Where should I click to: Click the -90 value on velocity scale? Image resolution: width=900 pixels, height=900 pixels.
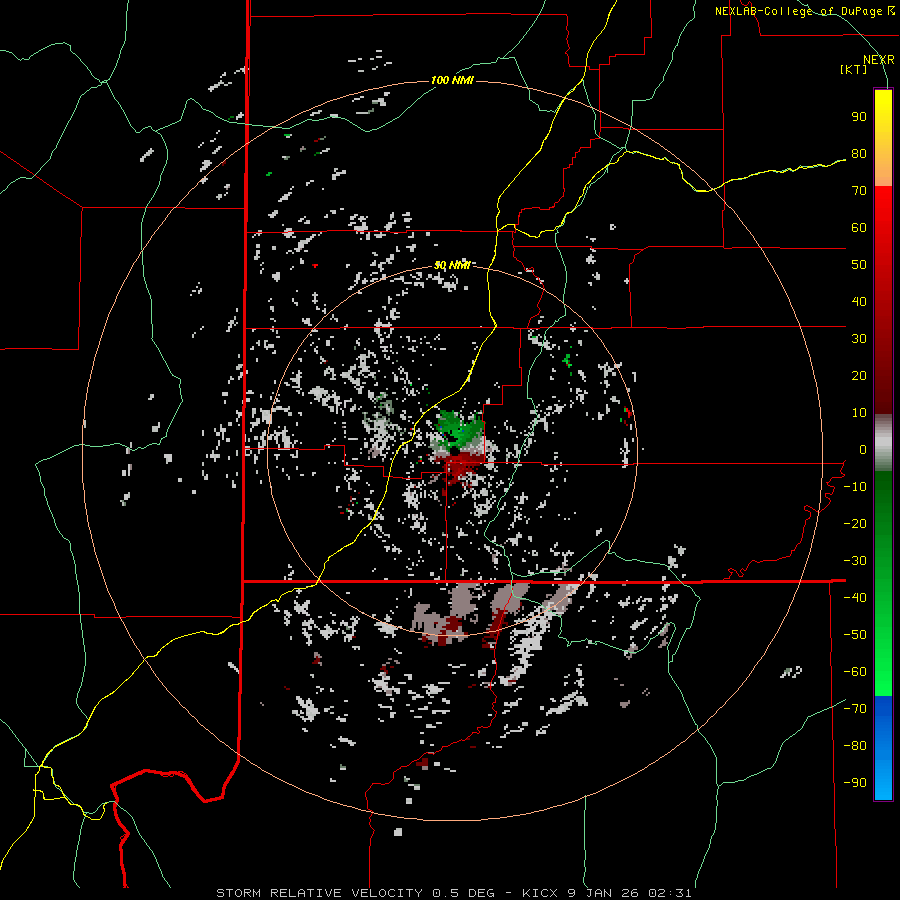(x=855, y=783)
